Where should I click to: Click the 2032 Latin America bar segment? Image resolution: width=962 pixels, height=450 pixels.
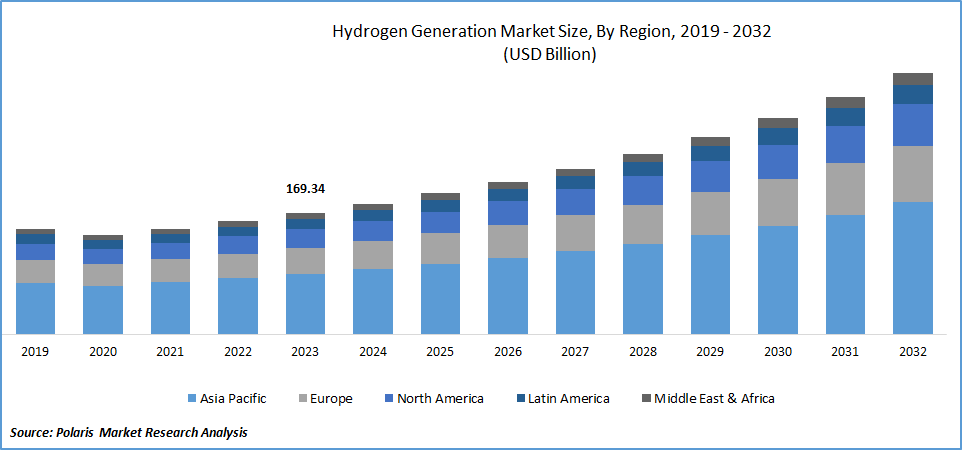click(x=913, y=95)
